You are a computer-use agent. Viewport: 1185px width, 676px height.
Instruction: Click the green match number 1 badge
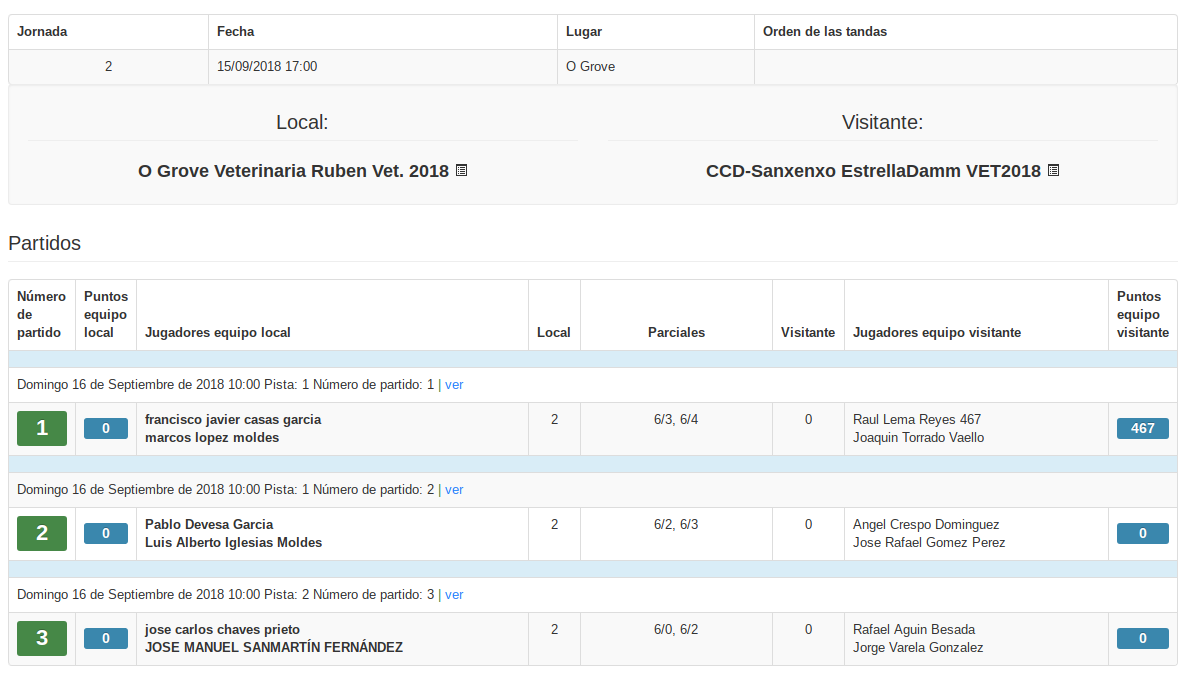coord(42,429)
